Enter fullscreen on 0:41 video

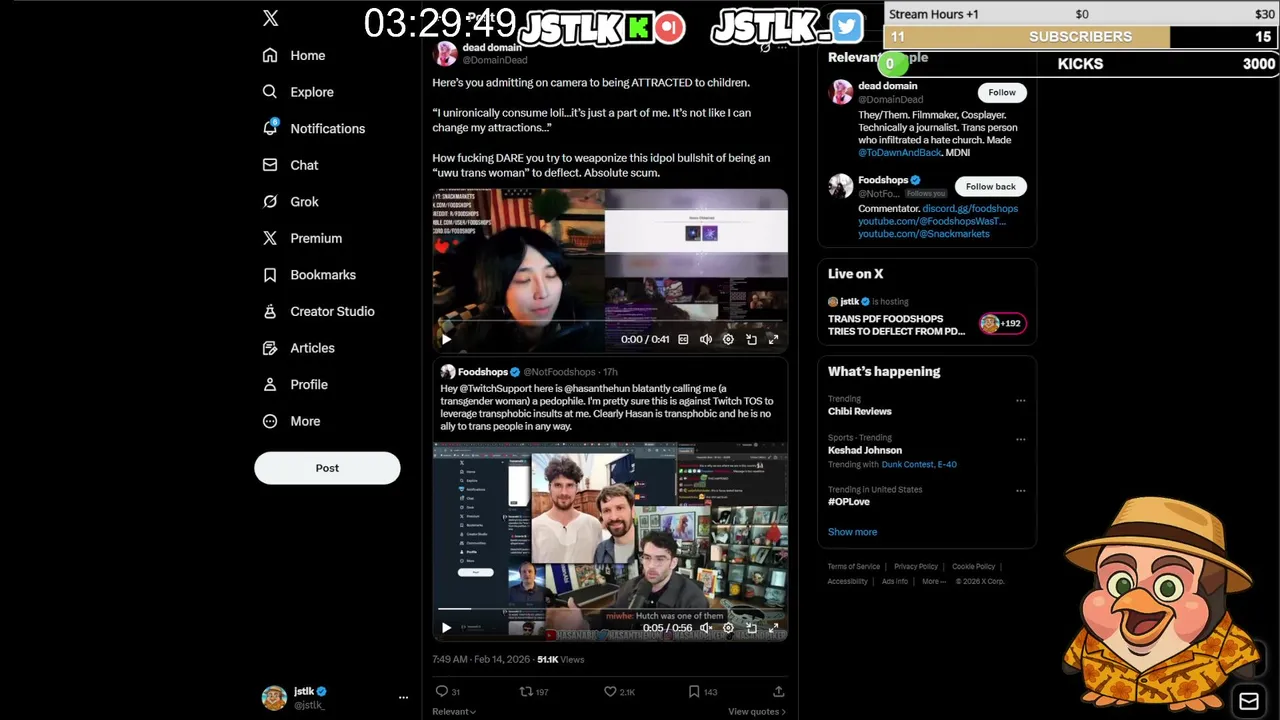click(773, 339)
